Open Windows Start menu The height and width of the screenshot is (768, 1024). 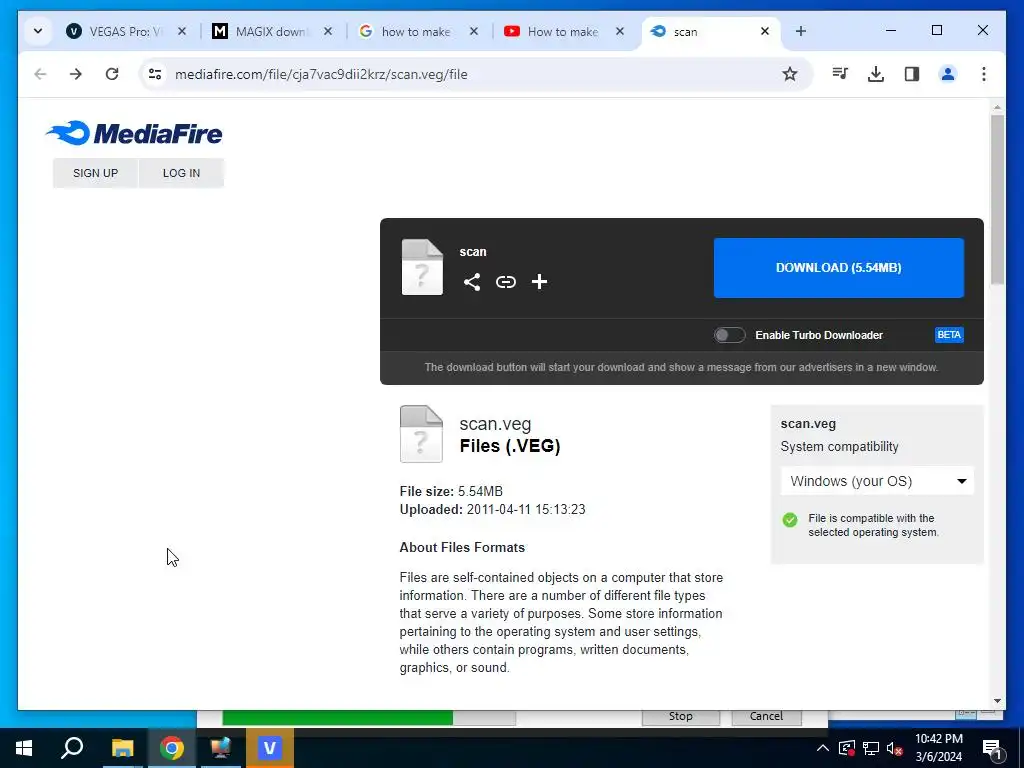tap(24, 748)
